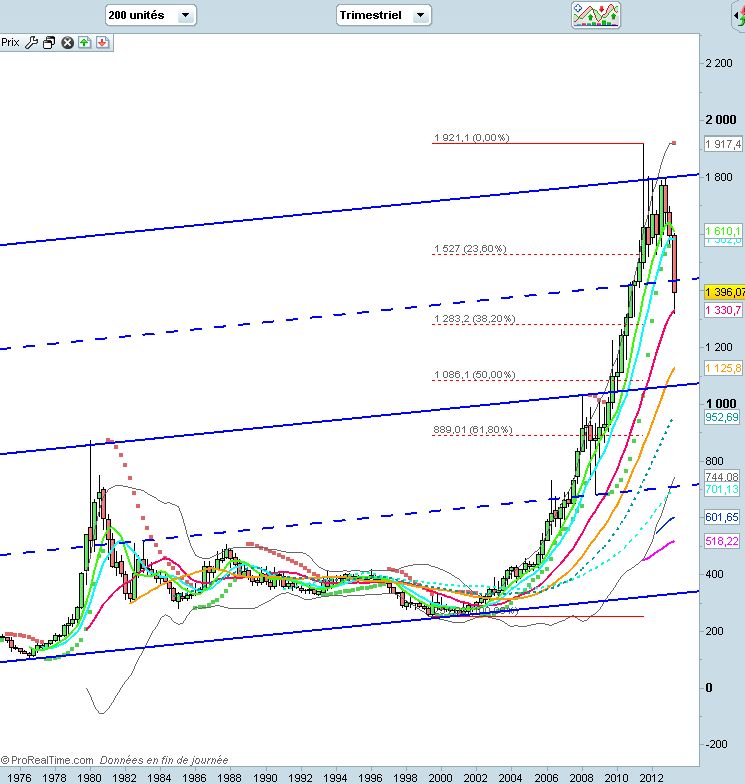Open the indicators chart icon

pos(596,14)
